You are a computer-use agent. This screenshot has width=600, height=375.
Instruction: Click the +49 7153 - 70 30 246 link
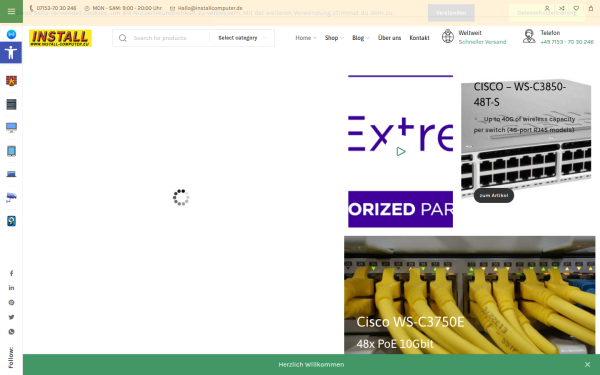click(x=567, y=42)
